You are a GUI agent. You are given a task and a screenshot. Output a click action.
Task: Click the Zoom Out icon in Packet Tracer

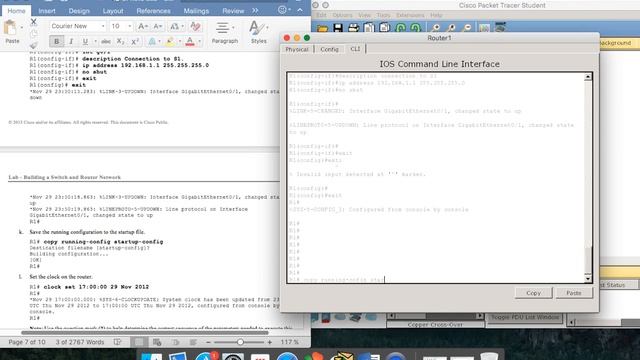(467, 28)
